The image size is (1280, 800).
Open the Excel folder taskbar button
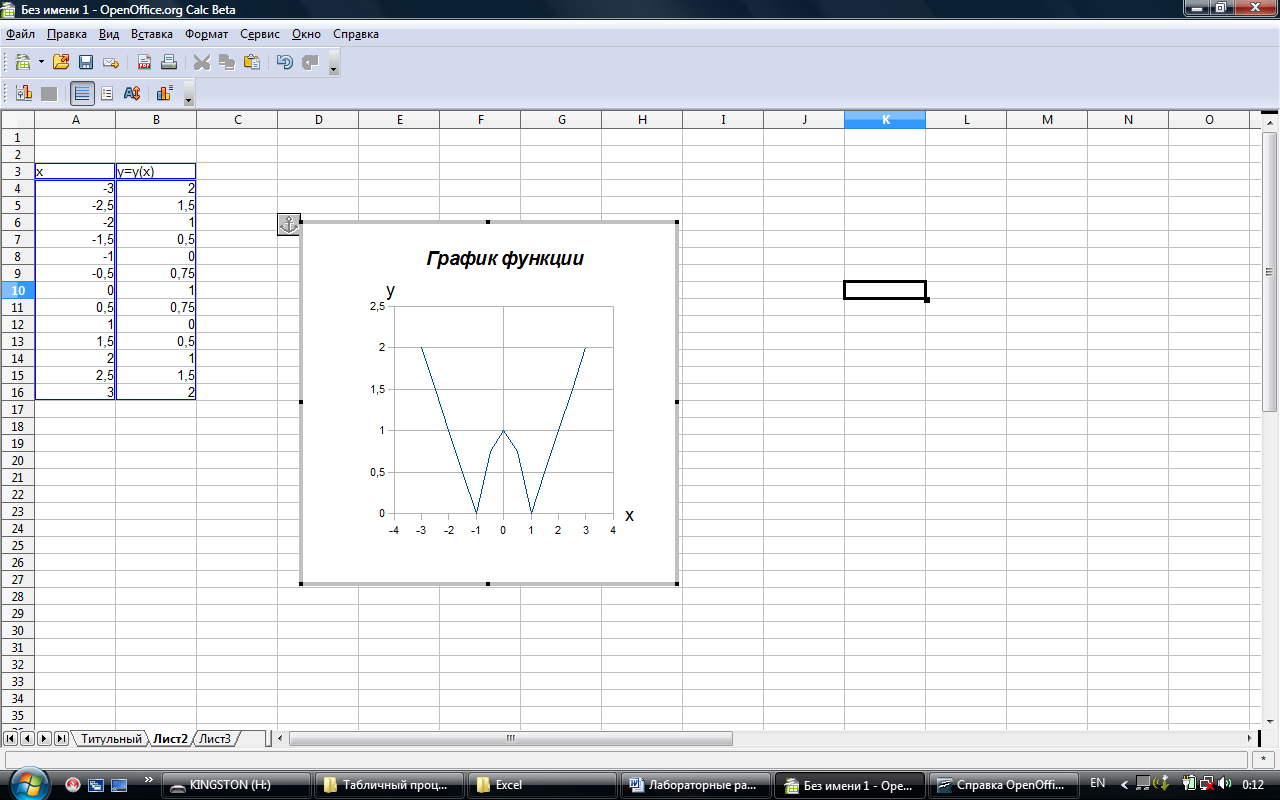point(542,785)
